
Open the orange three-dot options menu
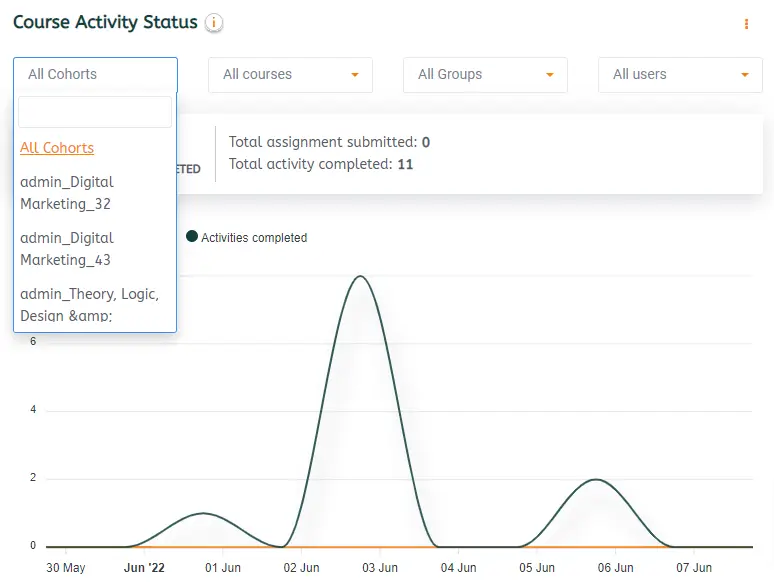point(746,24)
